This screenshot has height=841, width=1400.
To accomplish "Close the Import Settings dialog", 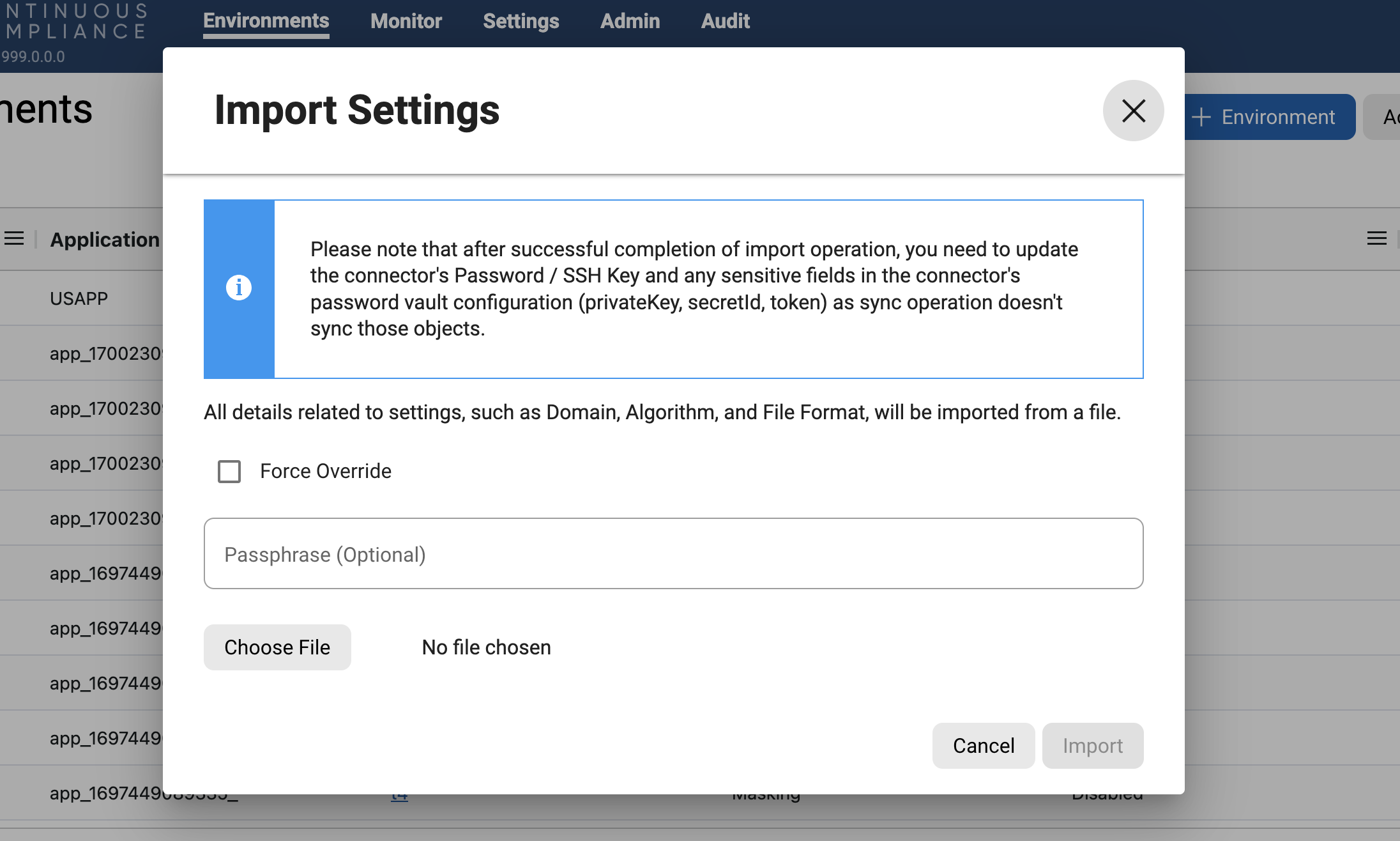I will (1133, 111).
